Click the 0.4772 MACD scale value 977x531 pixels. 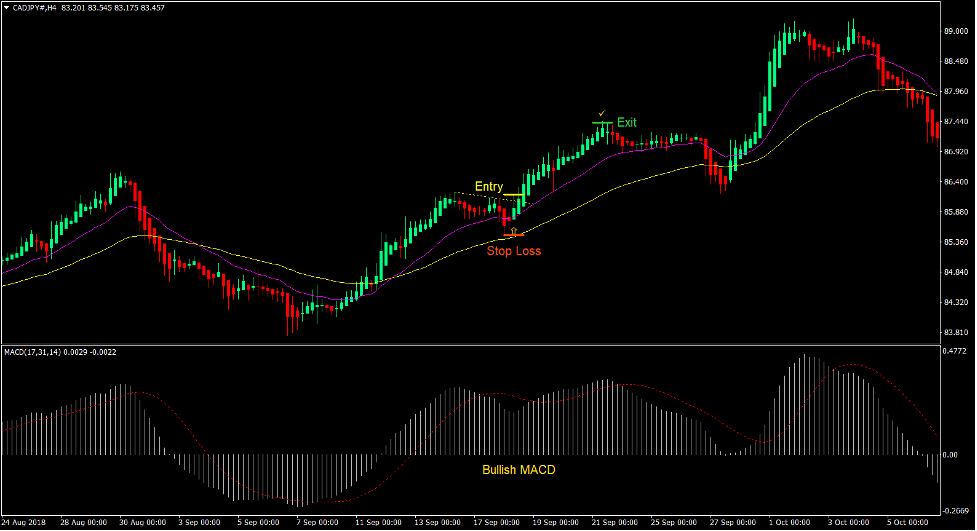(957, 352)
